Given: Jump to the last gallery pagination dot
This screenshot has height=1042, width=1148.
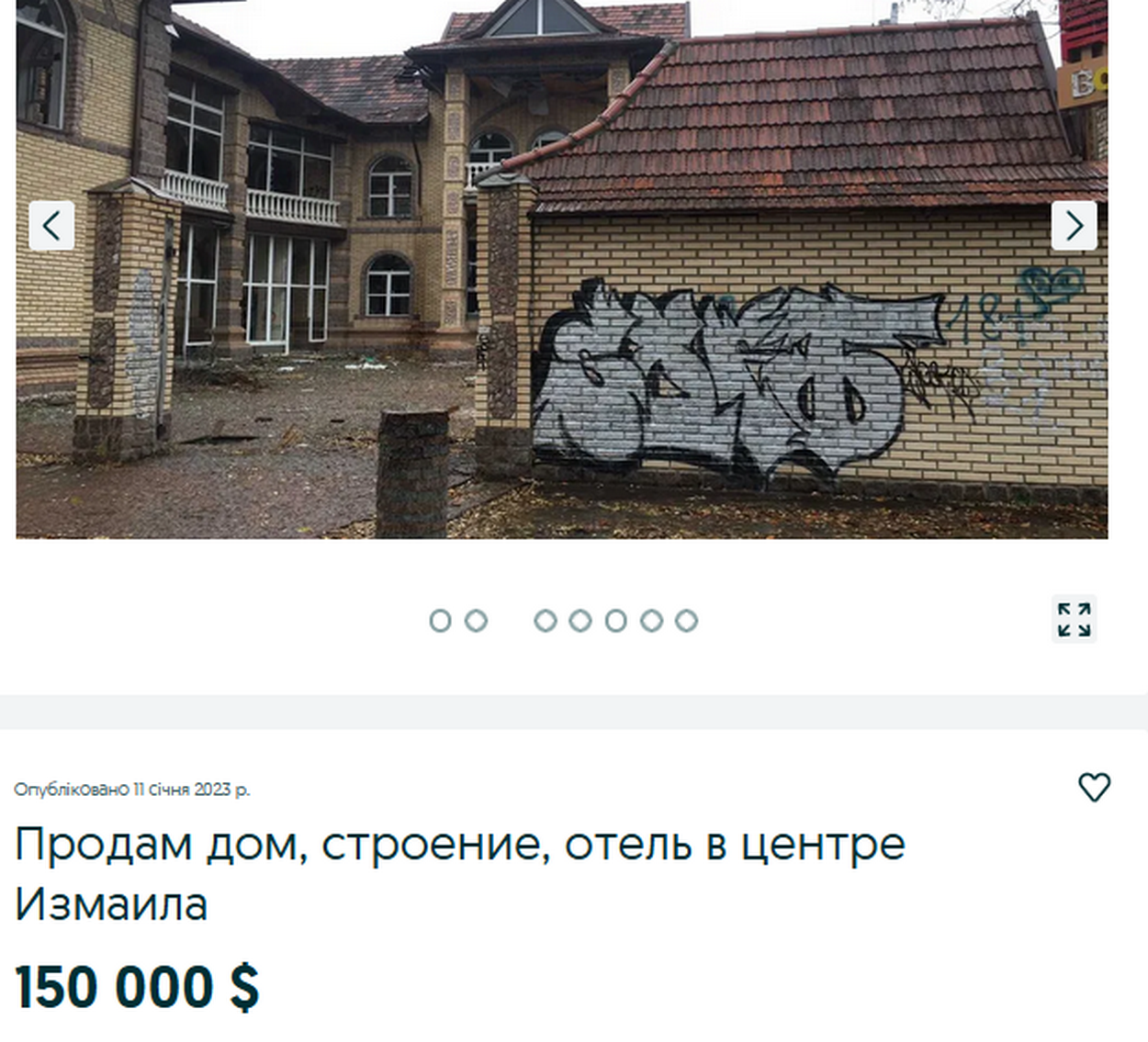Looking at the screenshot, I should [x=686, y=621].
